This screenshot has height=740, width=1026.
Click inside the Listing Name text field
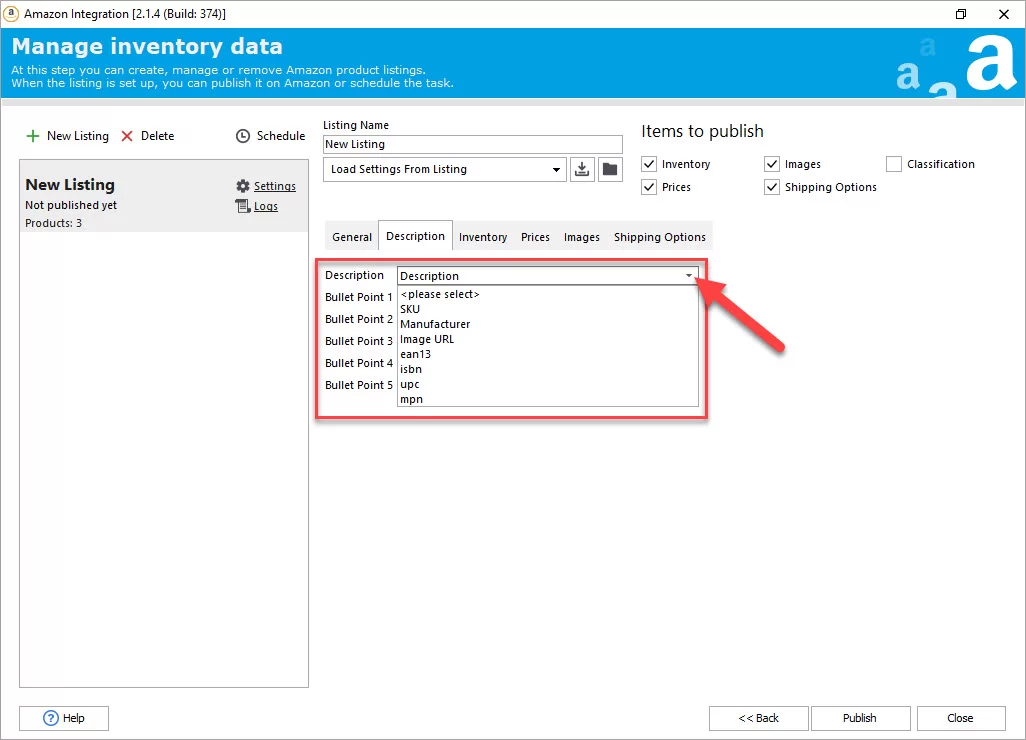pyautogui.click(x=472, y=144)
